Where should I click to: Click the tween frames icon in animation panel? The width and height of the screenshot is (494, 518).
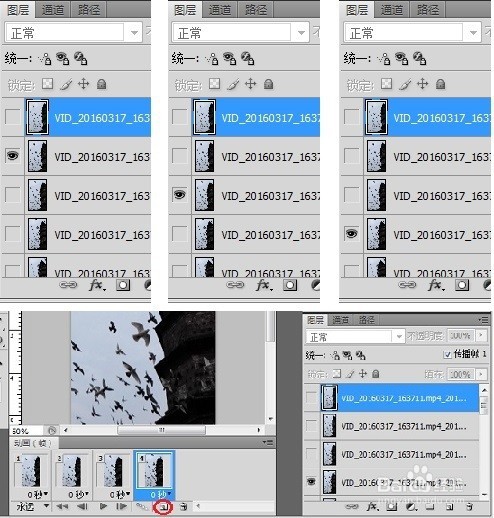[x=142, y=507]
